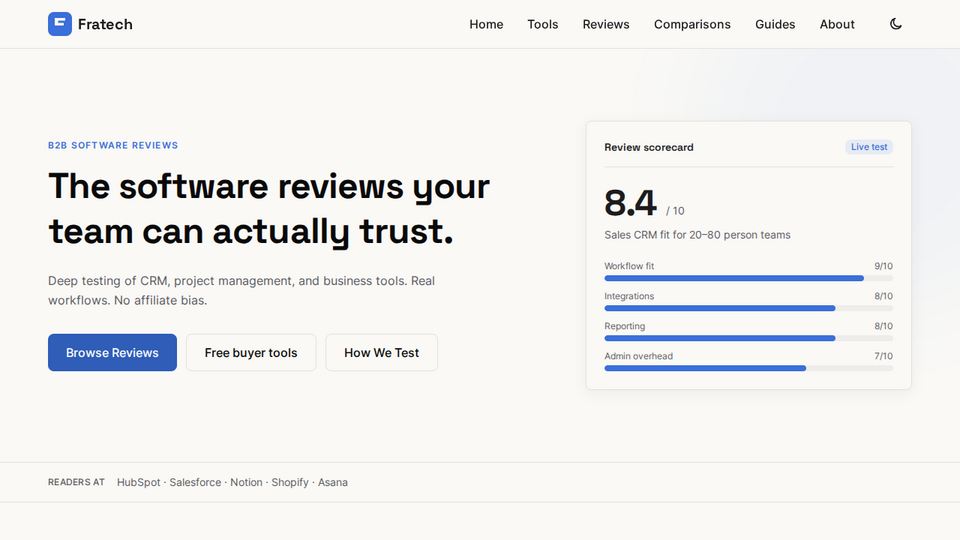Click the Live test badge

coord(869,147)
